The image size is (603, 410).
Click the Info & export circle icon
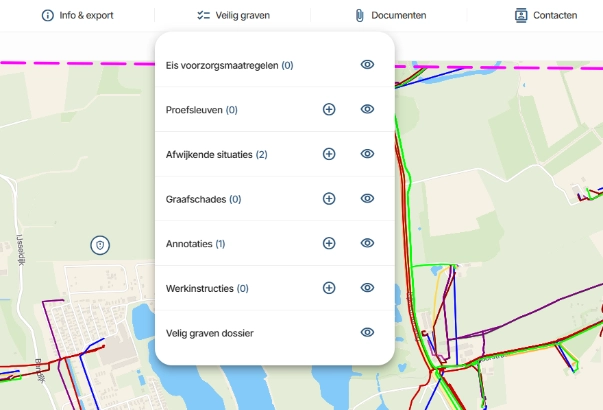click(x=48, y=15)
